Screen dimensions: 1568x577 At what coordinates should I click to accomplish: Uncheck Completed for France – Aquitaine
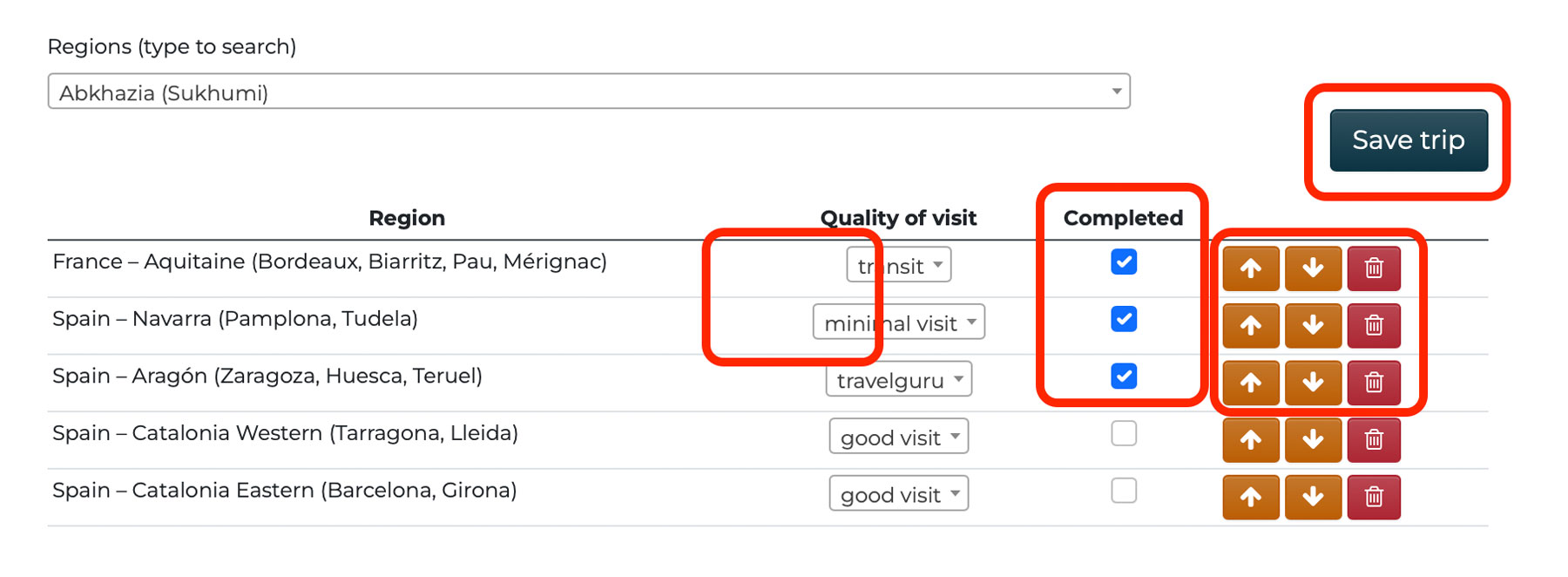(x=1124, y=261)
